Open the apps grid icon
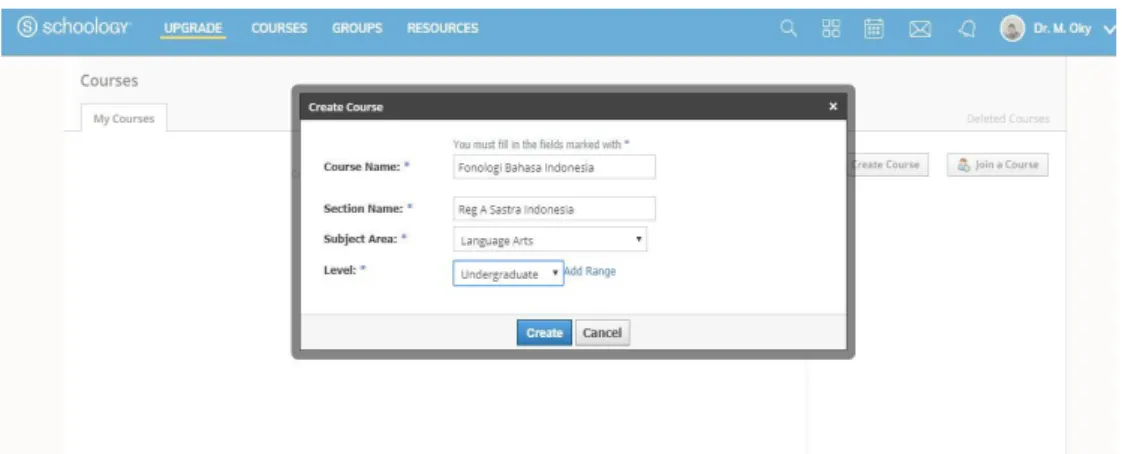1122x454 pixels. click(831, 29)
